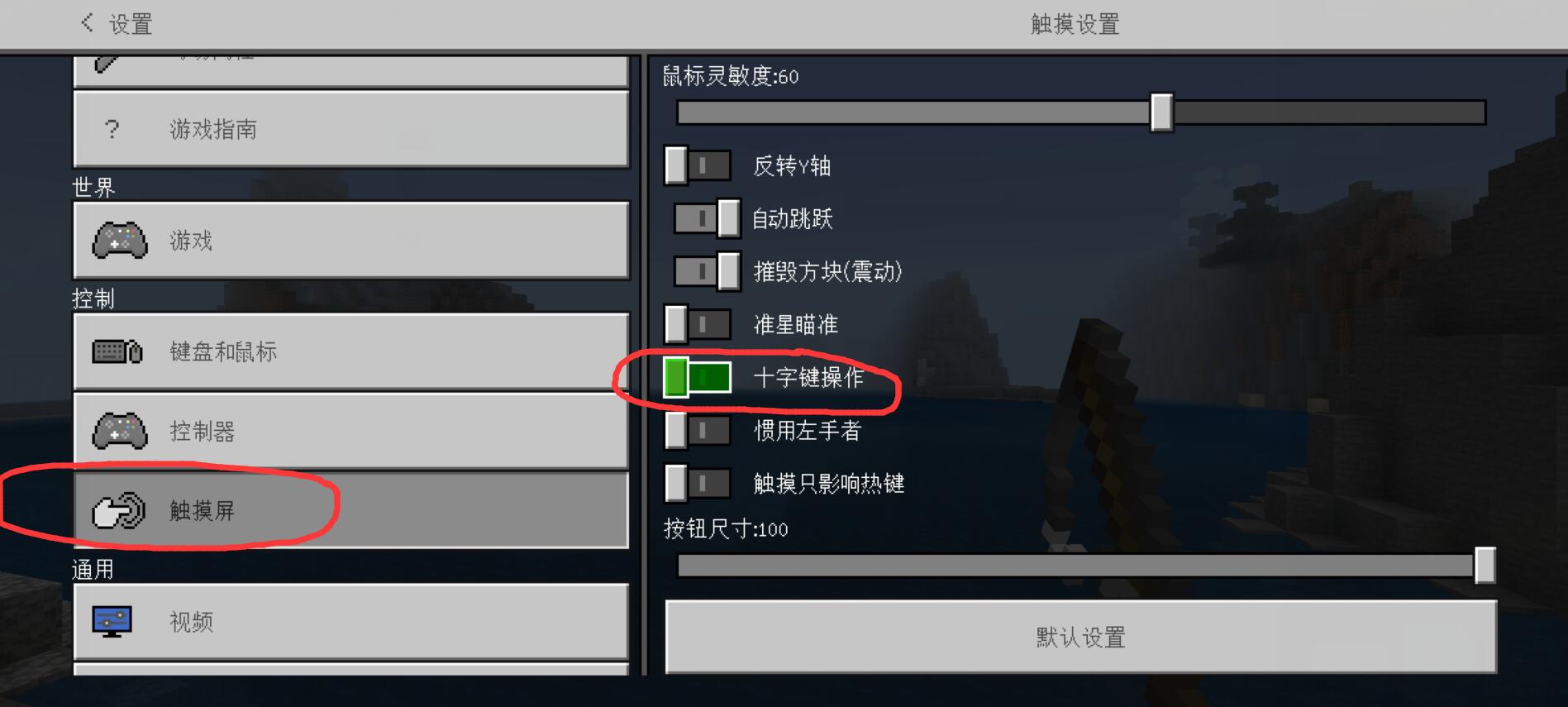
Task: Open the 键盘和鼠标 settings tab
Action: point(351,351)
